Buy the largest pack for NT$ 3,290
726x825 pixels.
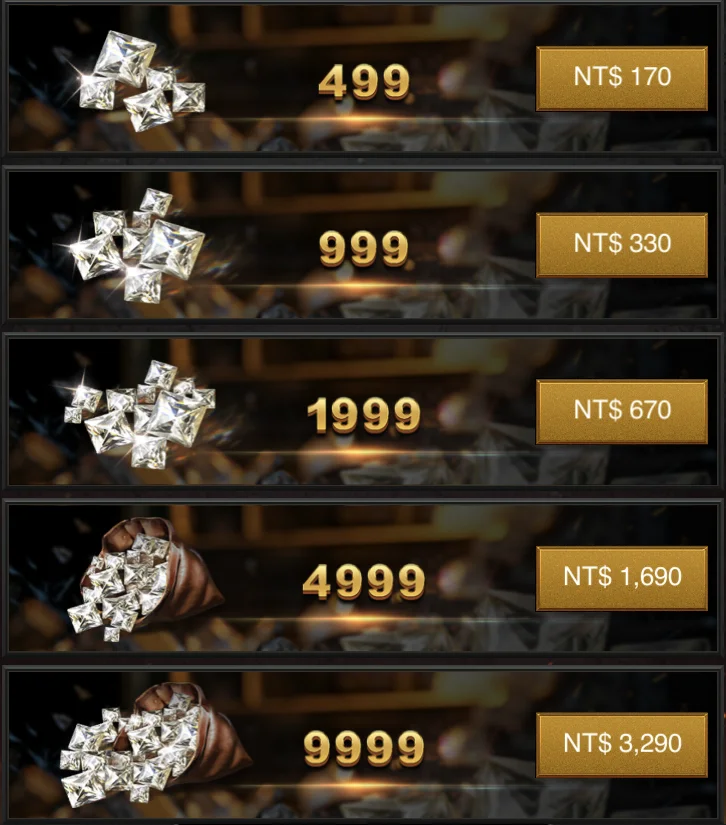coord(622,744)
